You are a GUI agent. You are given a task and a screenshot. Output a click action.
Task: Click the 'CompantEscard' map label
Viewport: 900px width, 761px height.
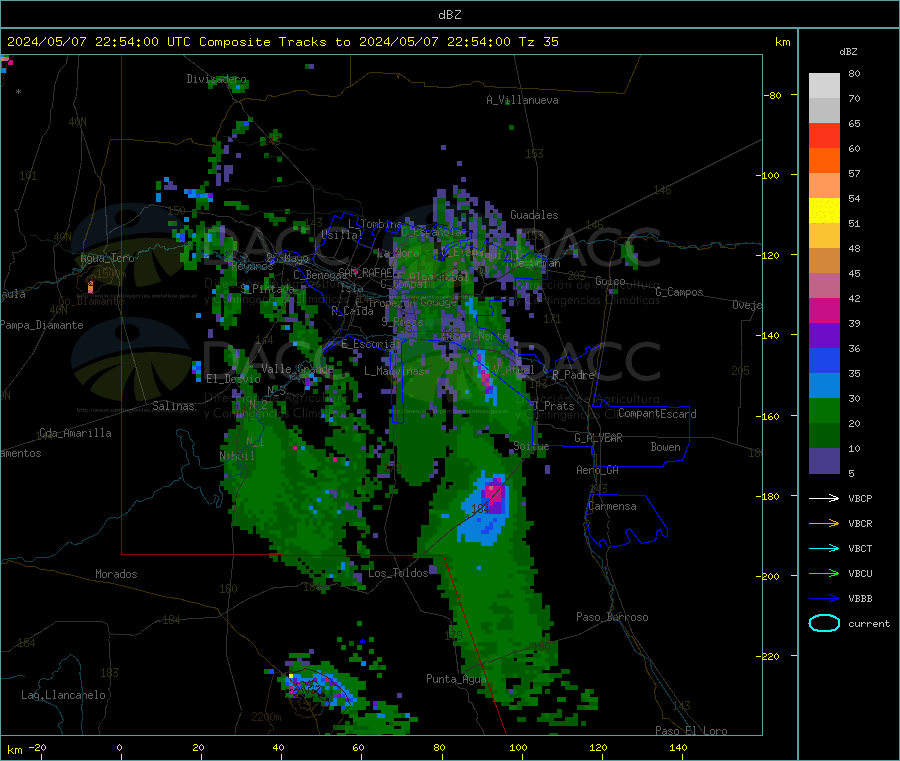coord(657,414)
